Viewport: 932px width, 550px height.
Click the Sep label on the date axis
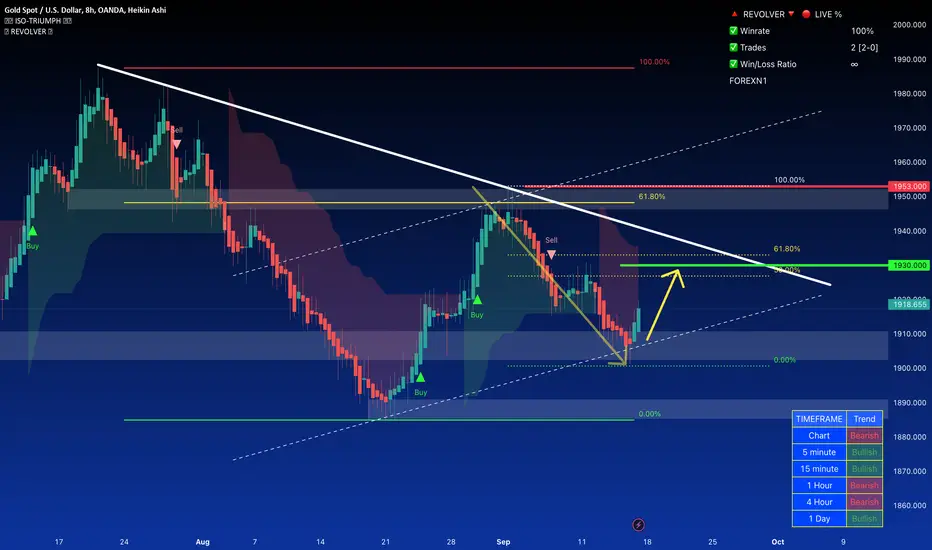coord(503,542)
